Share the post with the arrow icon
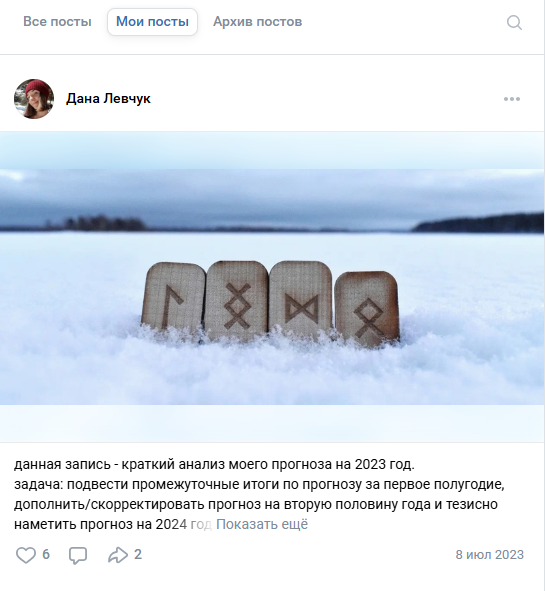This screenshot has width=545, height=591. pyautogui.click(x=118, y=555)
